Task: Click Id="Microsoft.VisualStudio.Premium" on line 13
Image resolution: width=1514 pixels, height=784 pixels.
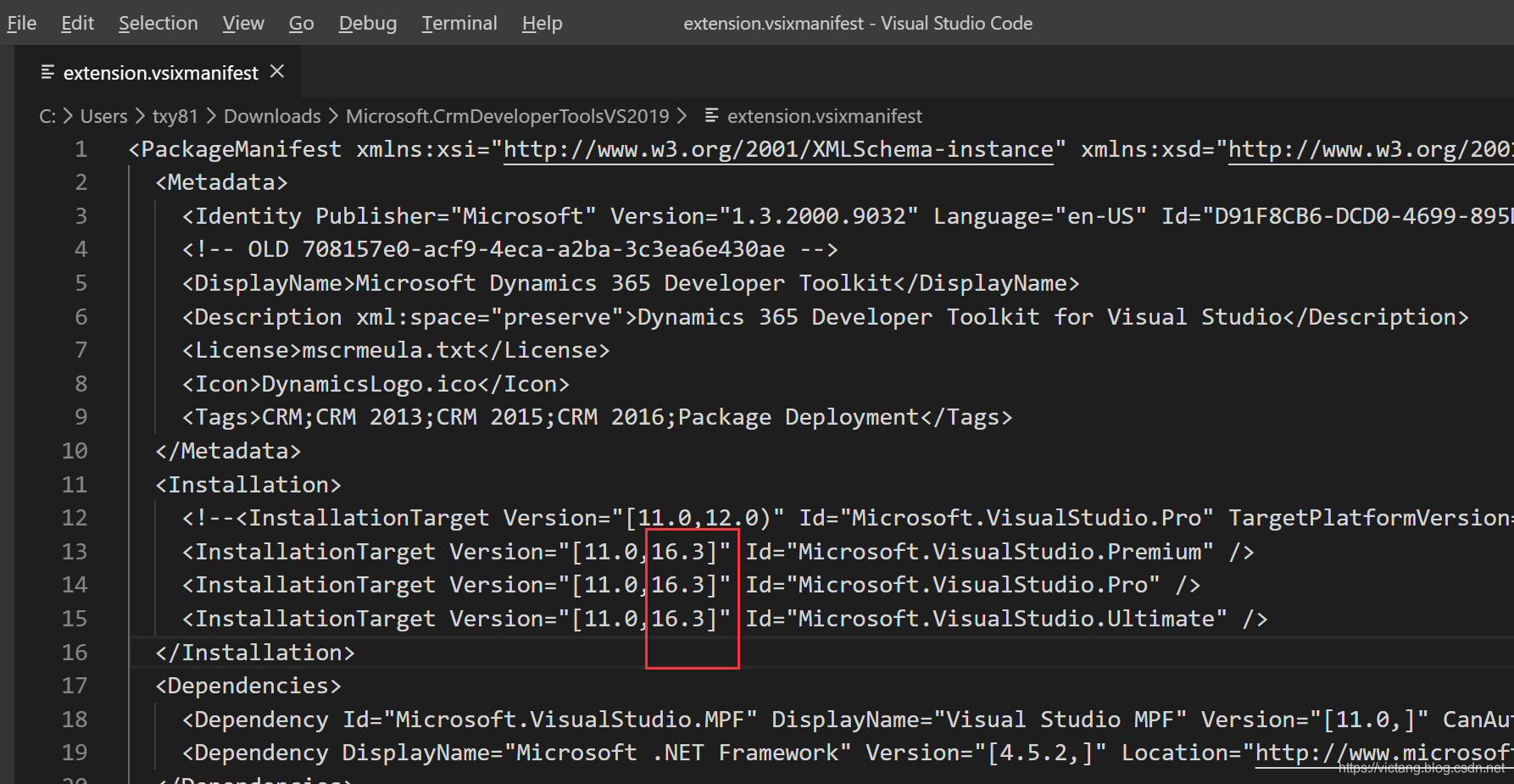Action: tap(980, 552)
